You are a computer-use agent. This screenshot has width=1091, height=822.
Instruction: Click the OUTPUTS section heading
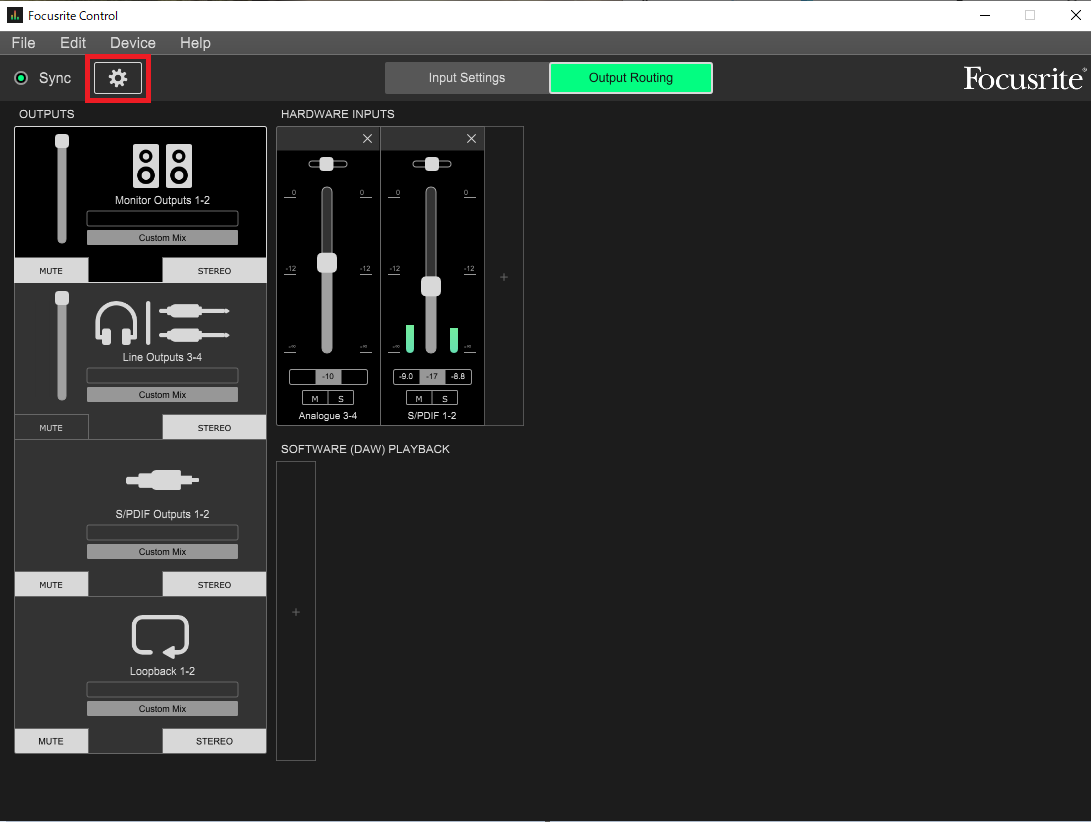(x=47, y=114)
